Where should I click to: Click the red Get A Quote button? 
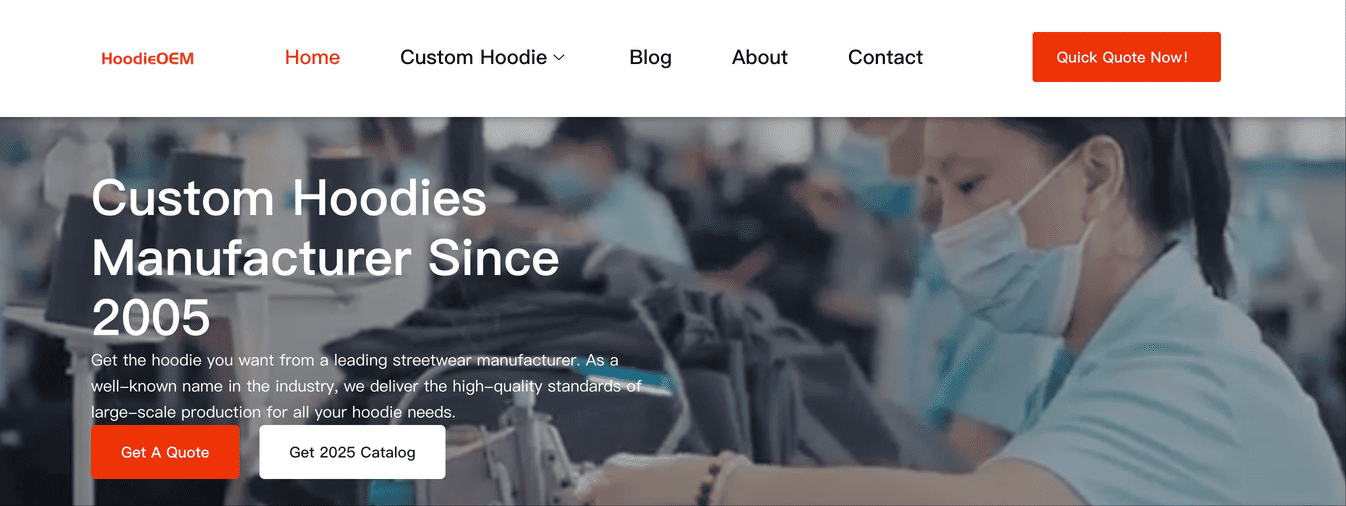(165, 452)
